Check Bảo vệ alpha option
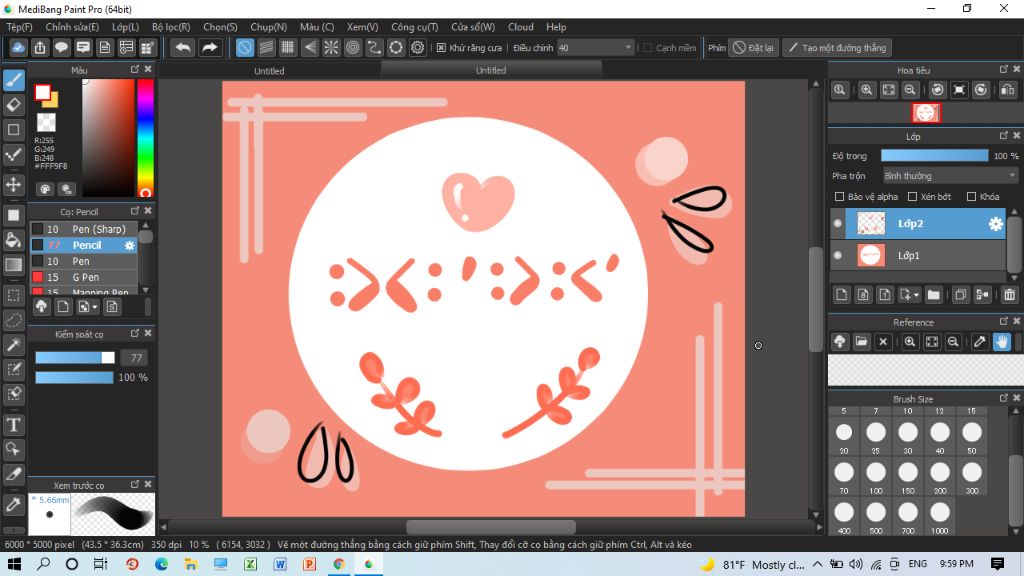Viewport: 1024px width, 576px height. (x=840, y=197)
